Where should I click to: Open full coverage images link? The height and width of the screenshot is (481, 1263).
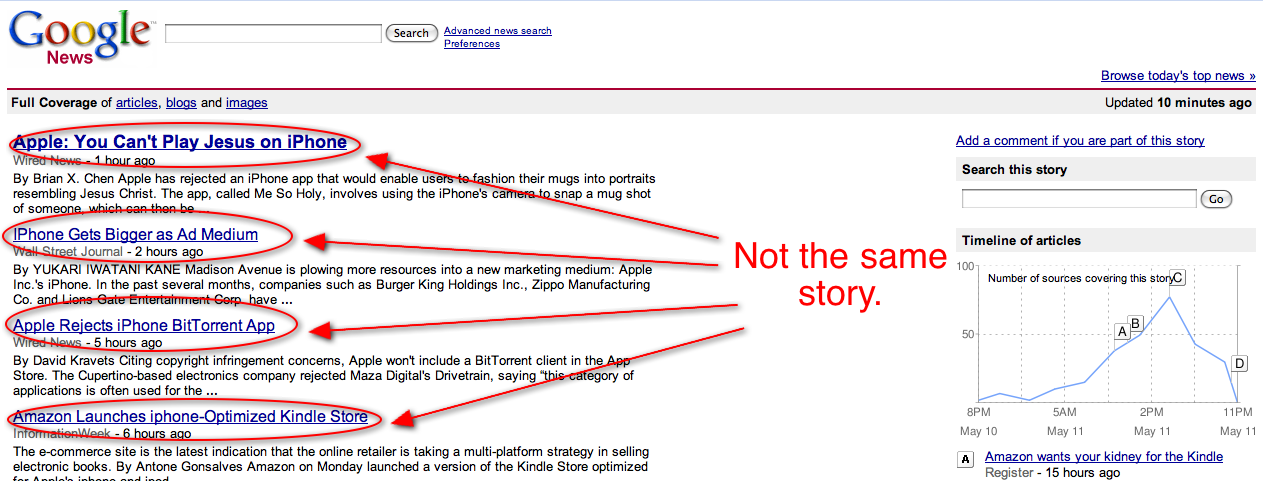pyautogui.click(x=247, y=103)
